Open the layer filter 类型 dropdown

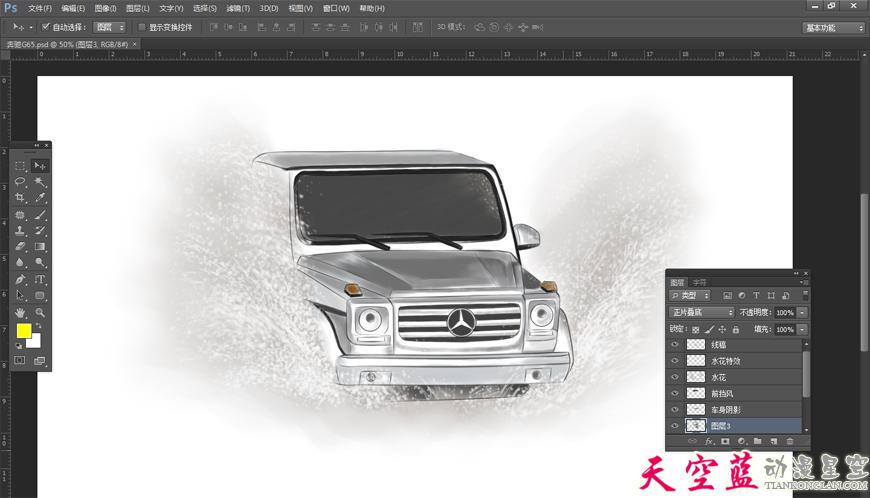click(x=690, y=296)
